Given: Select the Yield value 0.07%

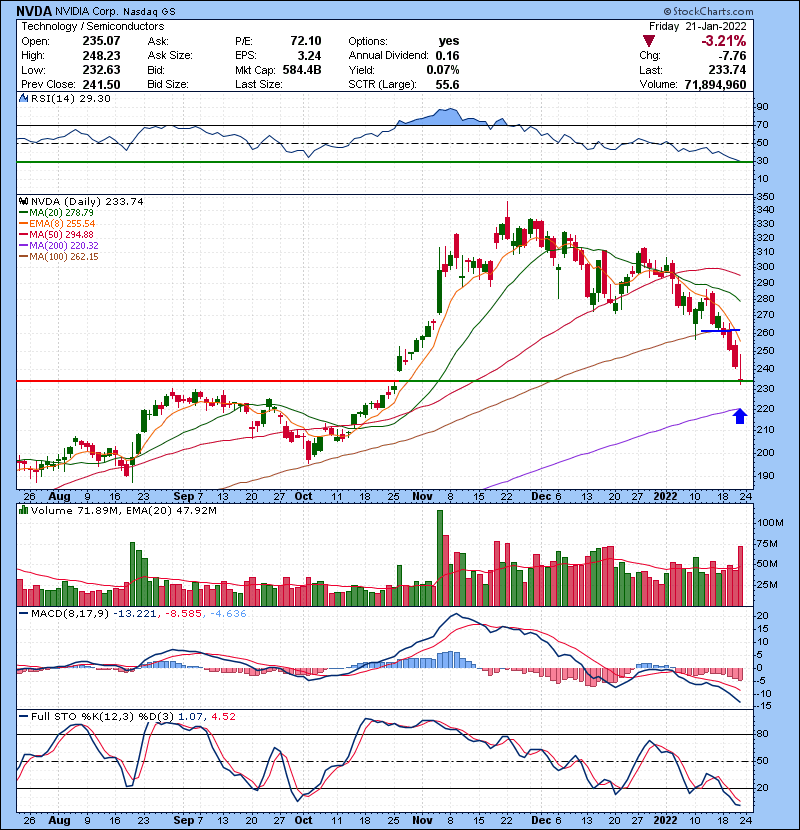Looking at the screenshot, I should click(443, 70).
